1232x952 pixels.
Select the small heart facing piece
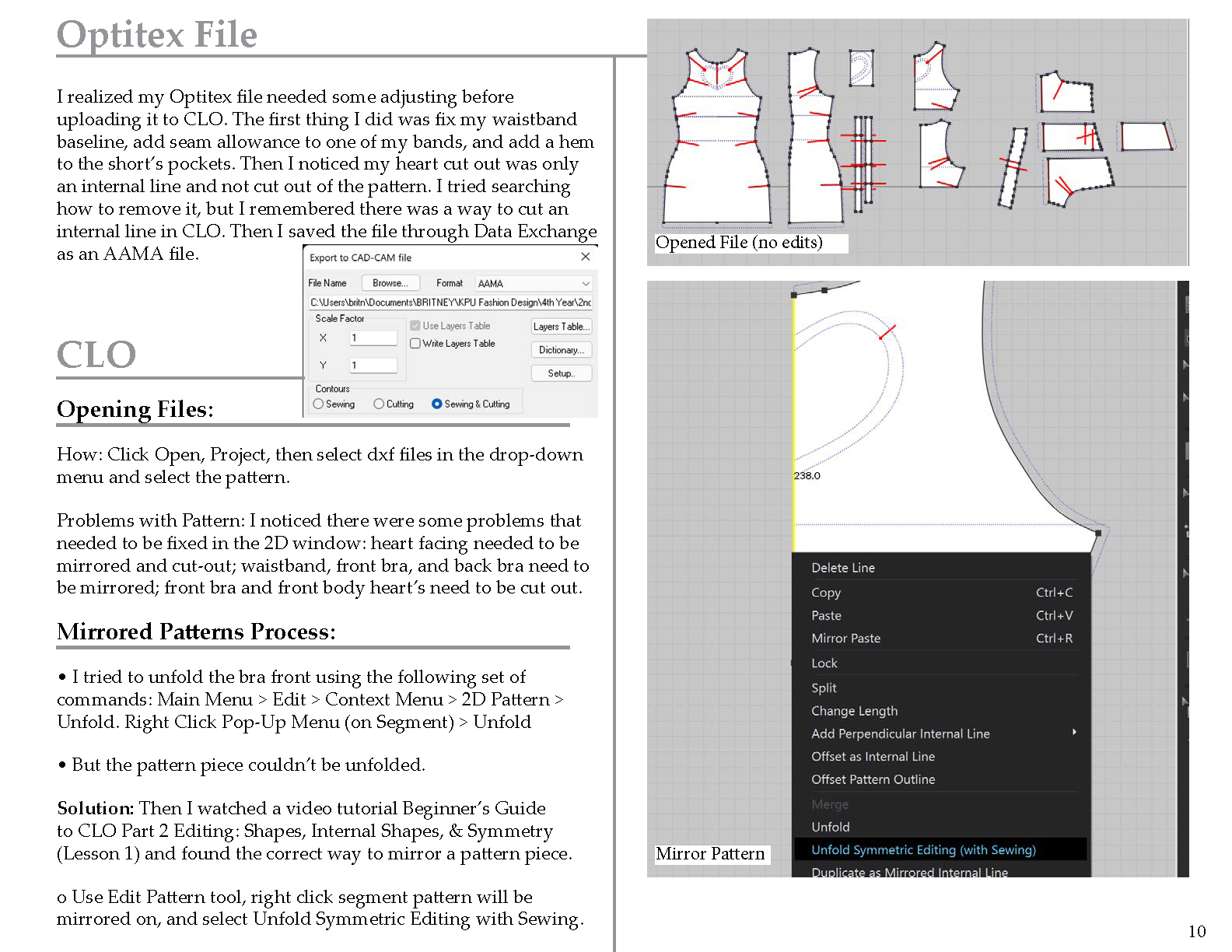pyautogui.click(x=862, y=68)
